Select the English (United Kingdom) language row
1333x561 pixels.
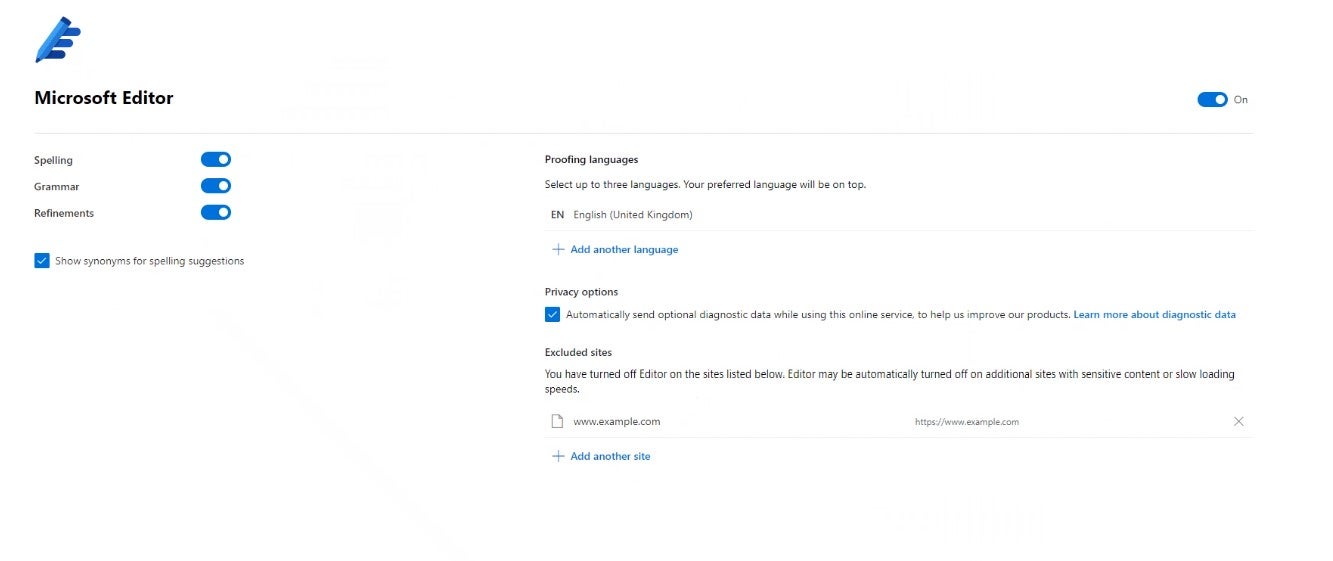coord(633,215)
